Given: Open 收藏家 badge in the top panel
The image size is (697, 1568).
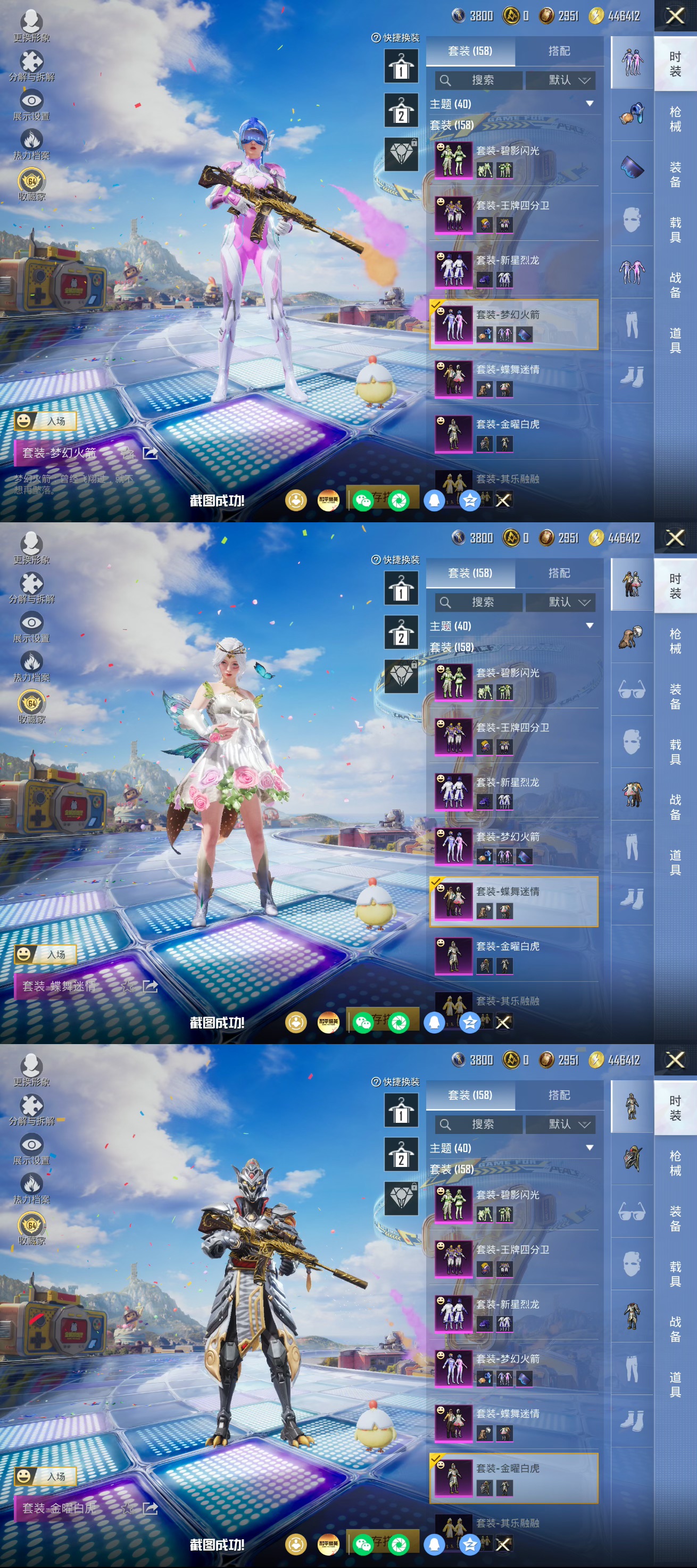Looking at the screenshot, I should [31, 185].
